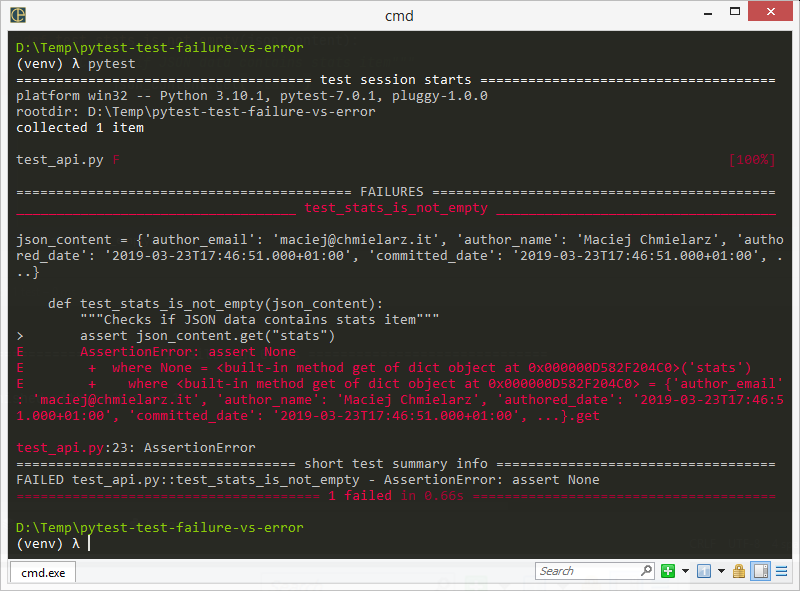Toggle the alternative mode panel icon
This screenshot has height=591, width=800.
[x=760, y=571]
